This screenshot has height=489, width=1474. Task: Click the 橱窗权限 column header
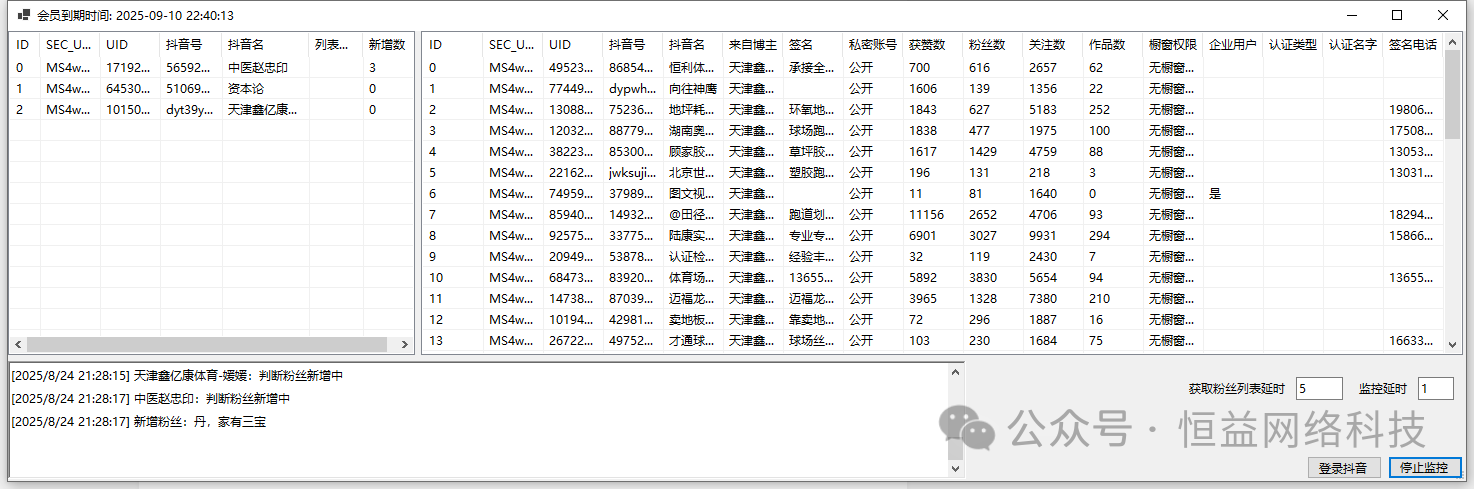1172,45
